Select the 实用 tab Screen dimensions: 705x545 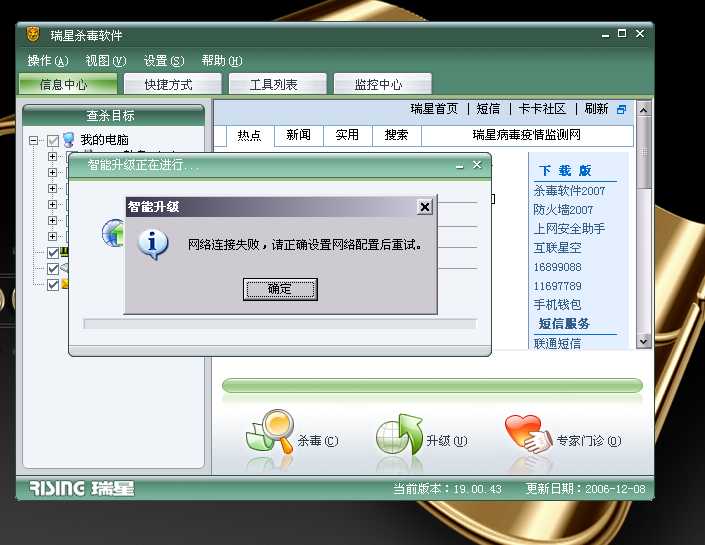click(348, 135)
